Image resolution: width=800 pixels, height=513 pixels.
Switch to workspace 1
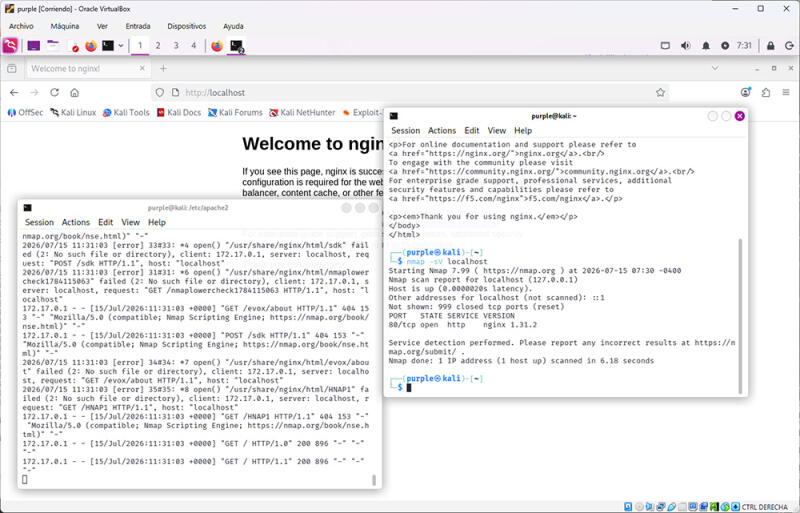coord(140,45)
